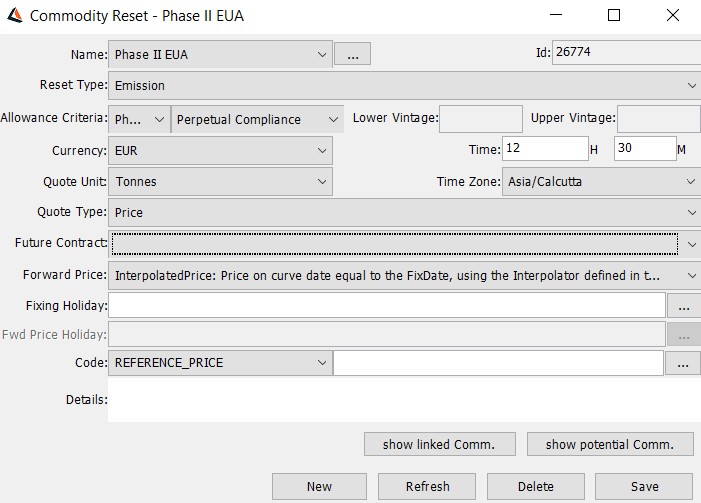Click the application logo in title bar
Image resolution: width=701 pixels, height=503 pixels.
pos(15,15)
